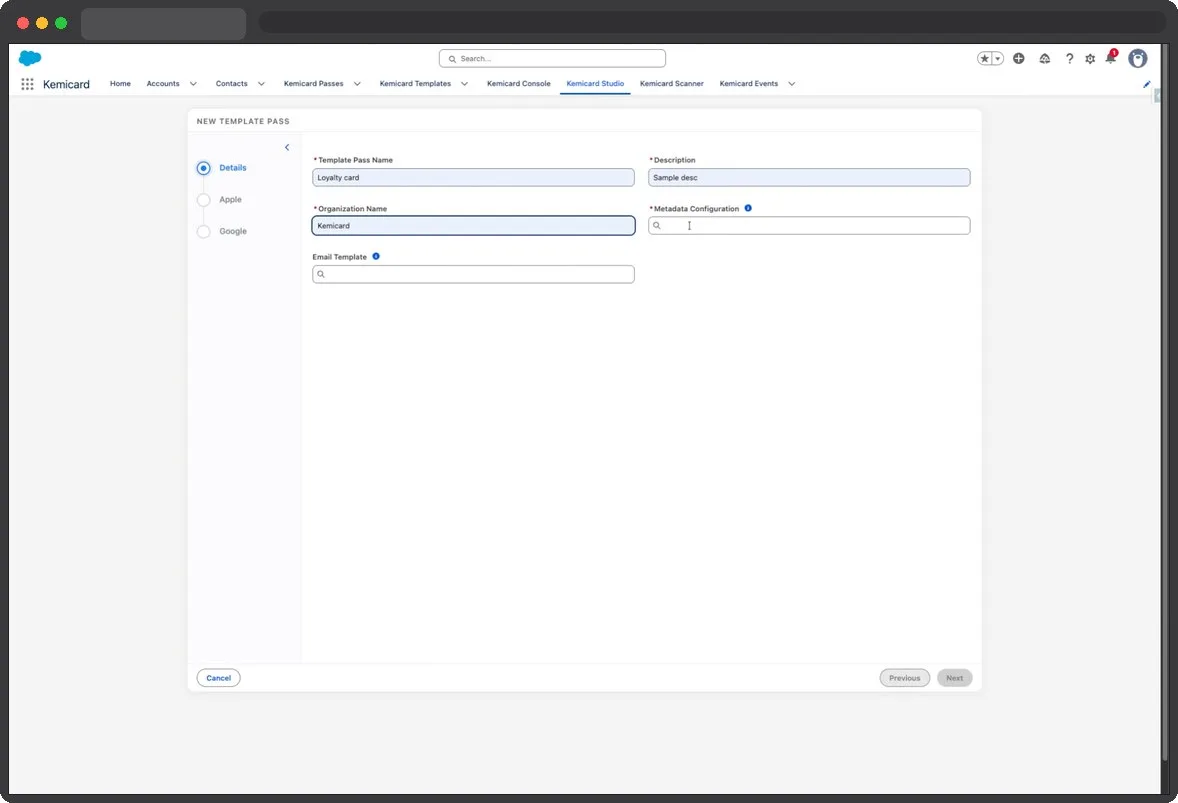The width and height of the screenshot is (1178, 803).
Task: Open the App Launcher grid icon
Action: coord(27,84)
